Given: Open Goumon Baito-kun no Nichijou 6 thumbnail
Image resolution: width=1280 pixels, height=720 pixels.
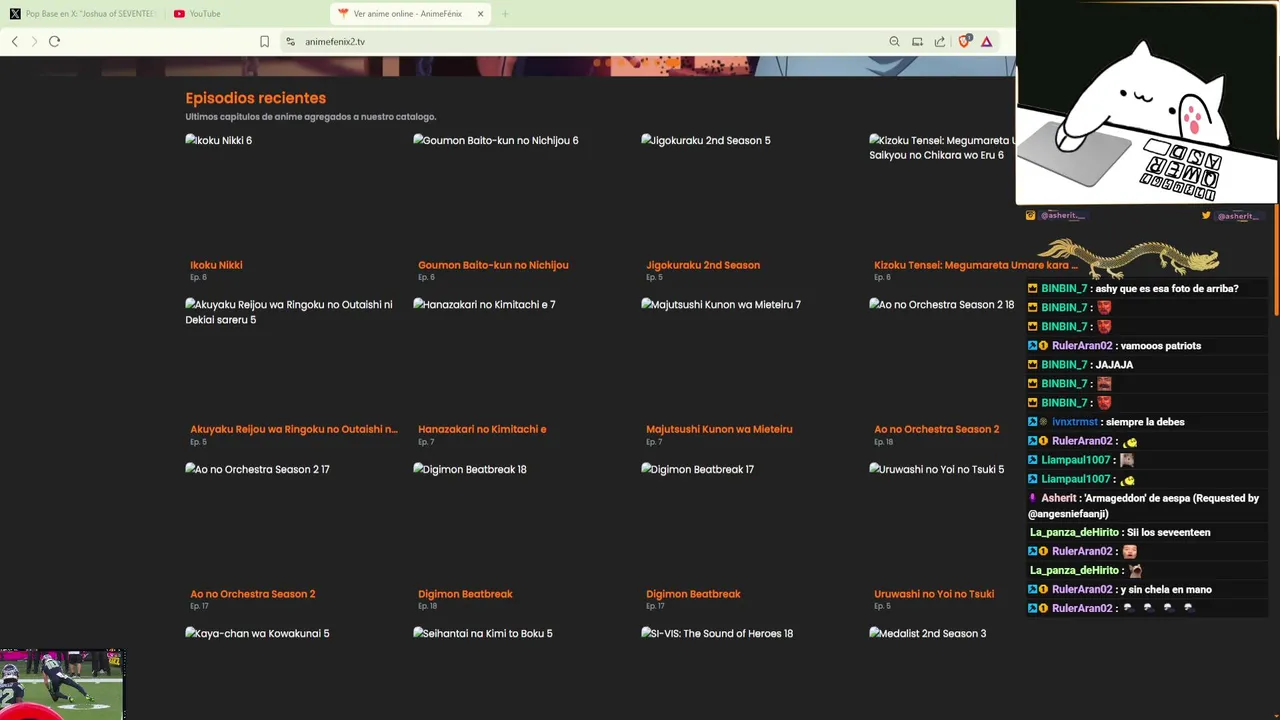Looking at the screenshot, I should tap(520, 192).
